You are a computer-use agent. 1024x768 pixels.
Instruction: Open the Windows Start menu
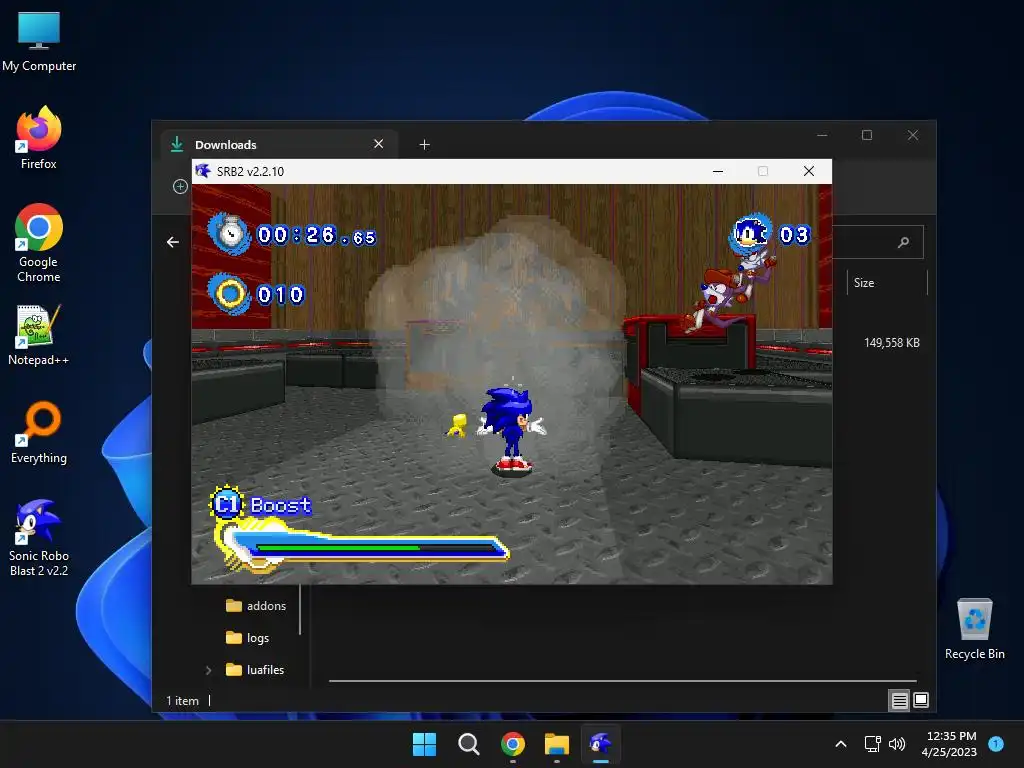click(x=424, y=744)
